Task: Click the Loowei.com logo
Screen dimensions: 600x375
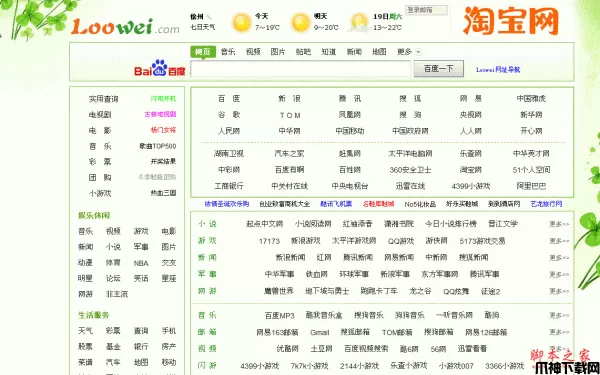Action: click(x=125, y=27)
